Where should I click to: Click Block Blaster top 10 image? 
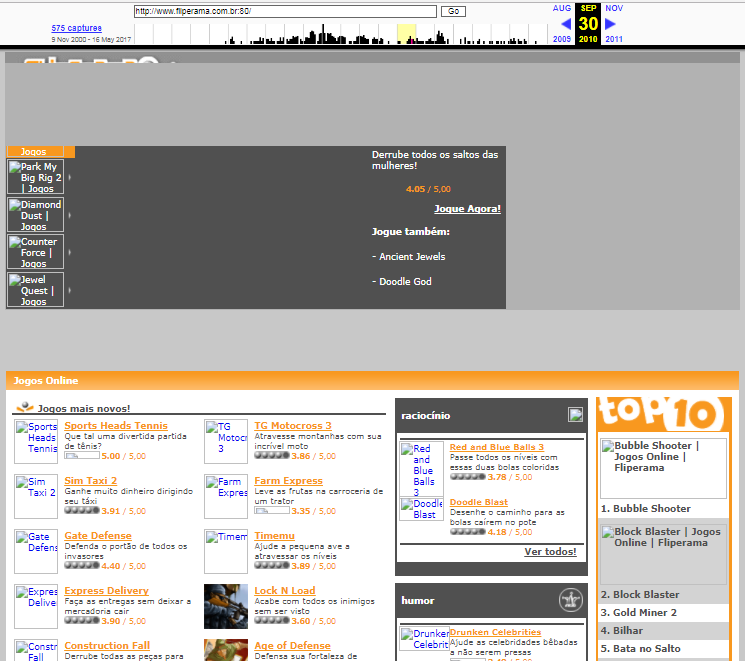point(663,554)
